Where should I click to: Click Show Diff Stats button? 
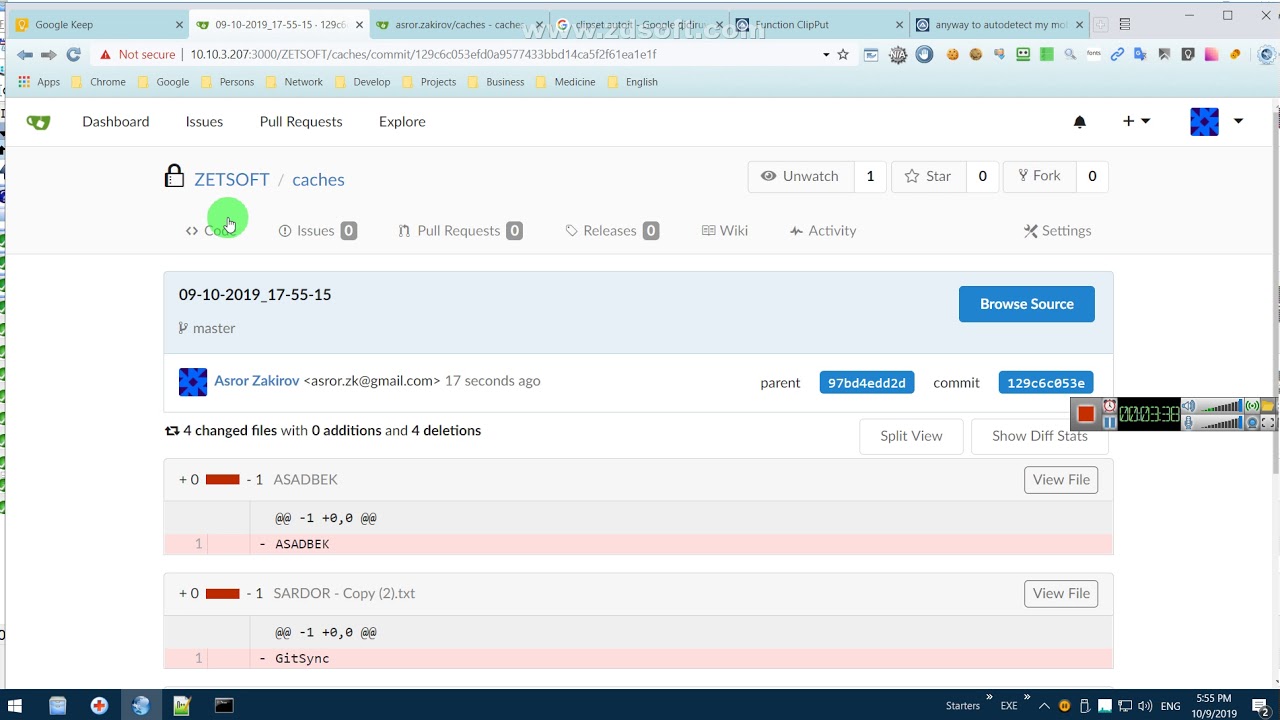(1040, 436)
